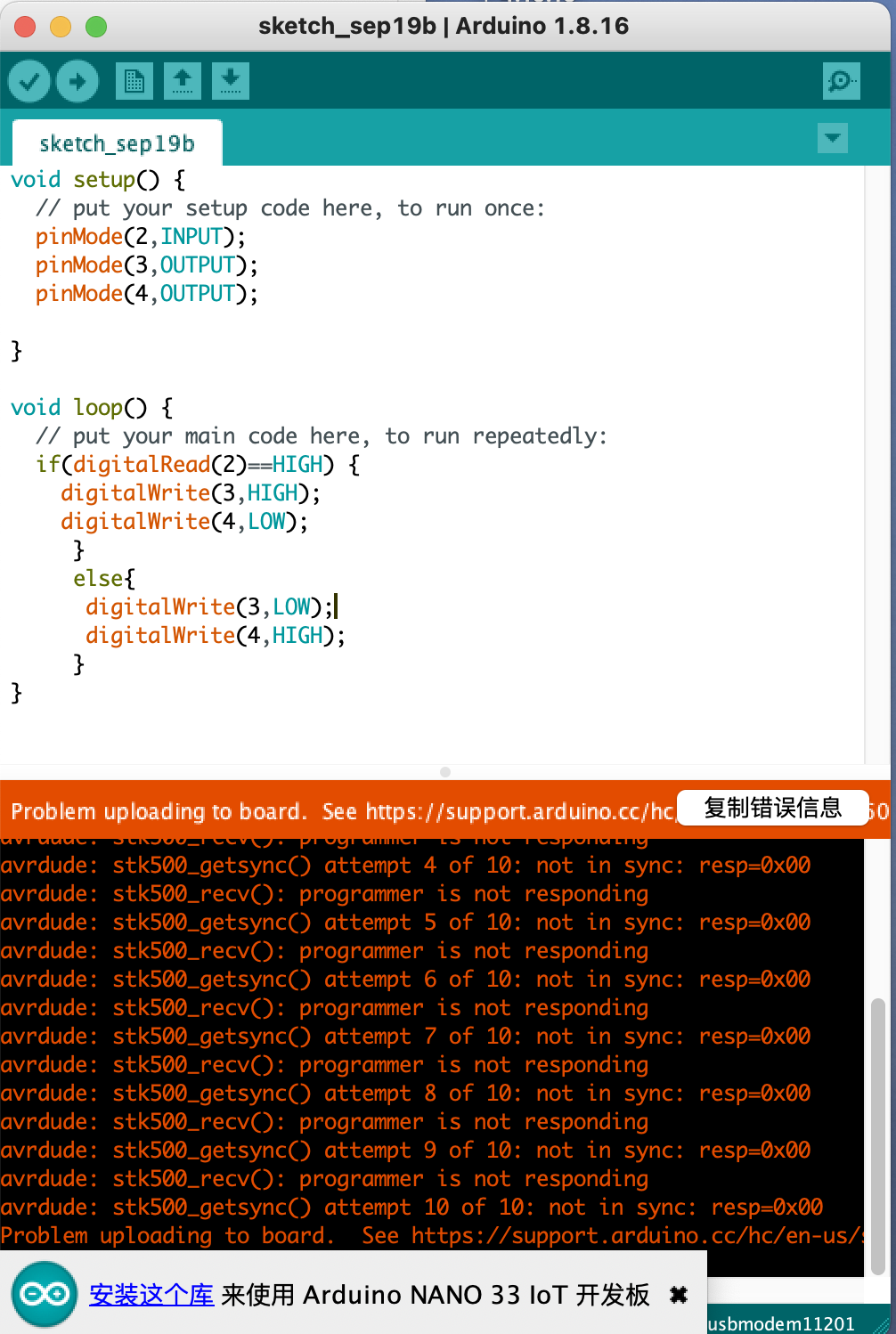Click the 复制错误信息 button
This screenshot has width=896, height=1334.
click(x=773, y=808)
